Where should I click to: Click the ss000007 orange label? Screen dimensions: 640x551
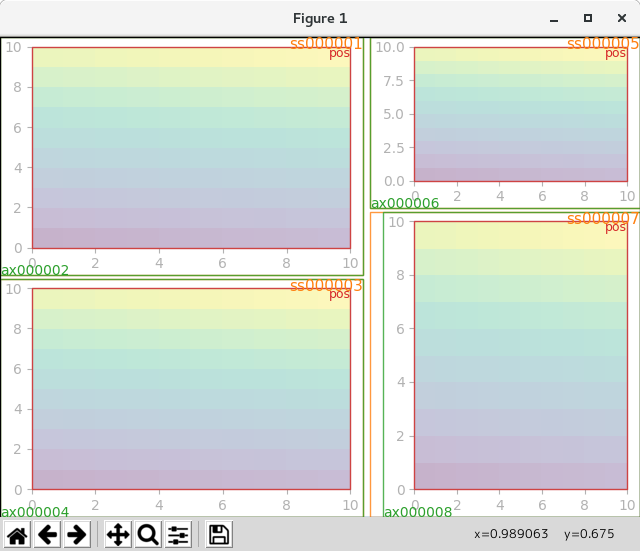tap(603, 218)
